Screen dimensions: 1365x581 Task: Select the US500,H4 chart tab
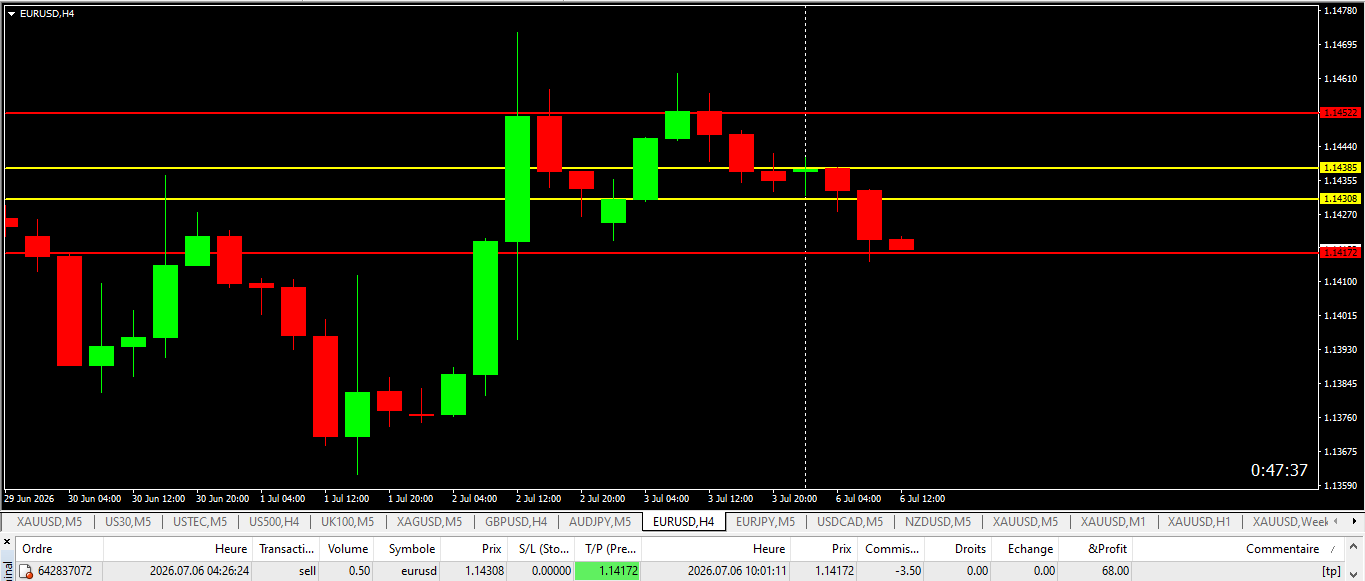pos(274,521)
